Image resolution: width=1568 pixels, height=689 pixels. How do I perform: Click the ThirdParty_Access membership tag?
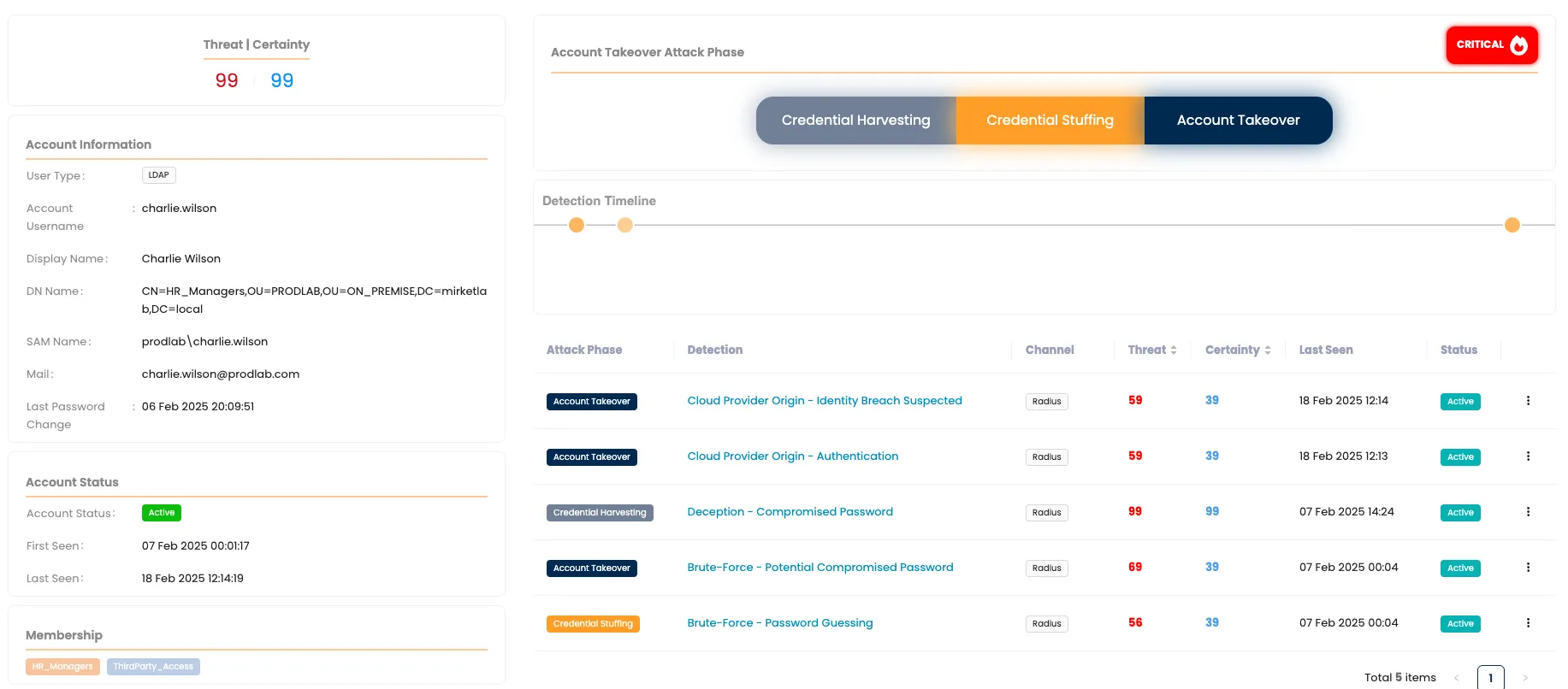pyautogui.click(x=153, y=667)
